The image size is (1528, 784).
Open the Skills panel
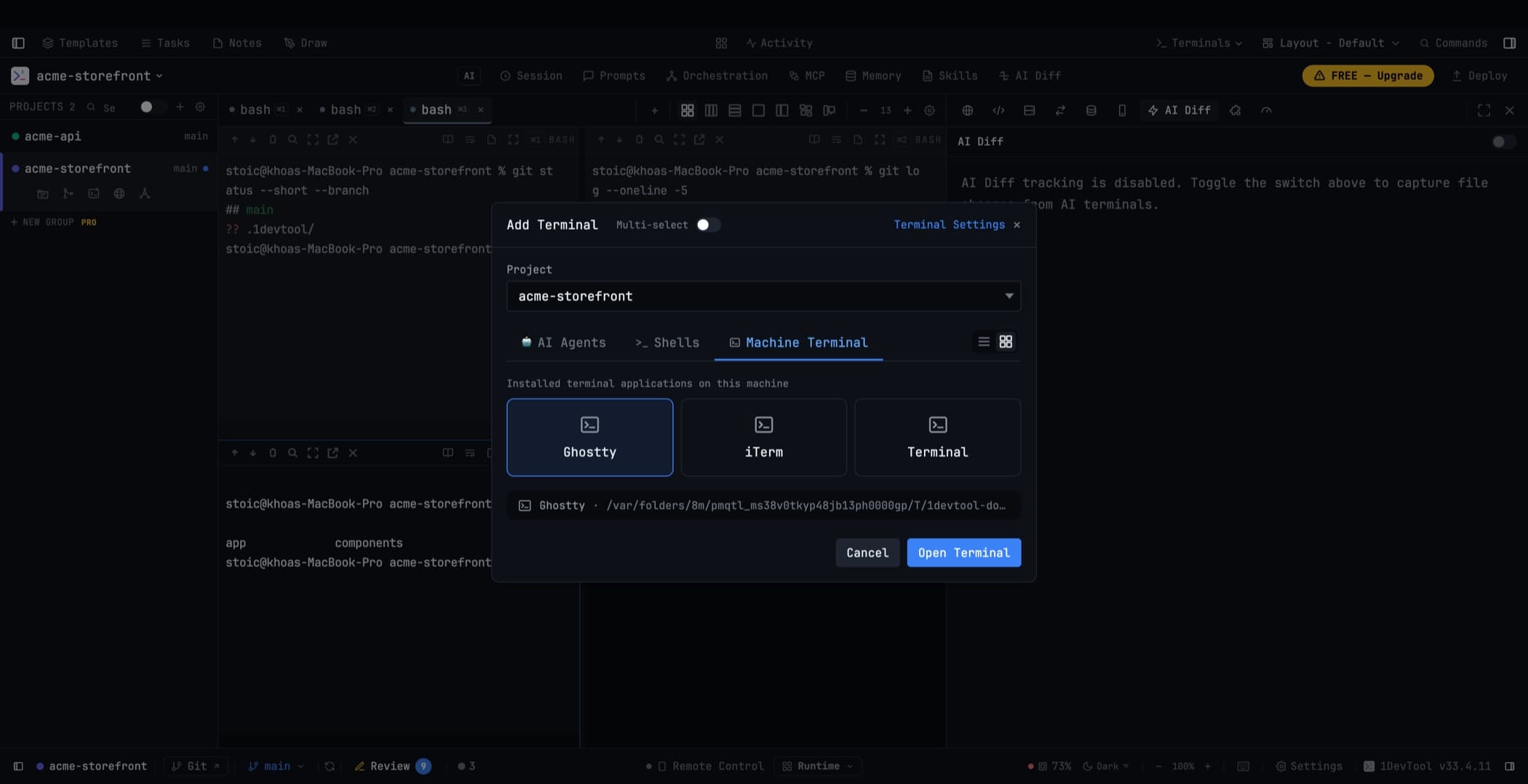click(x=950, y=76)
